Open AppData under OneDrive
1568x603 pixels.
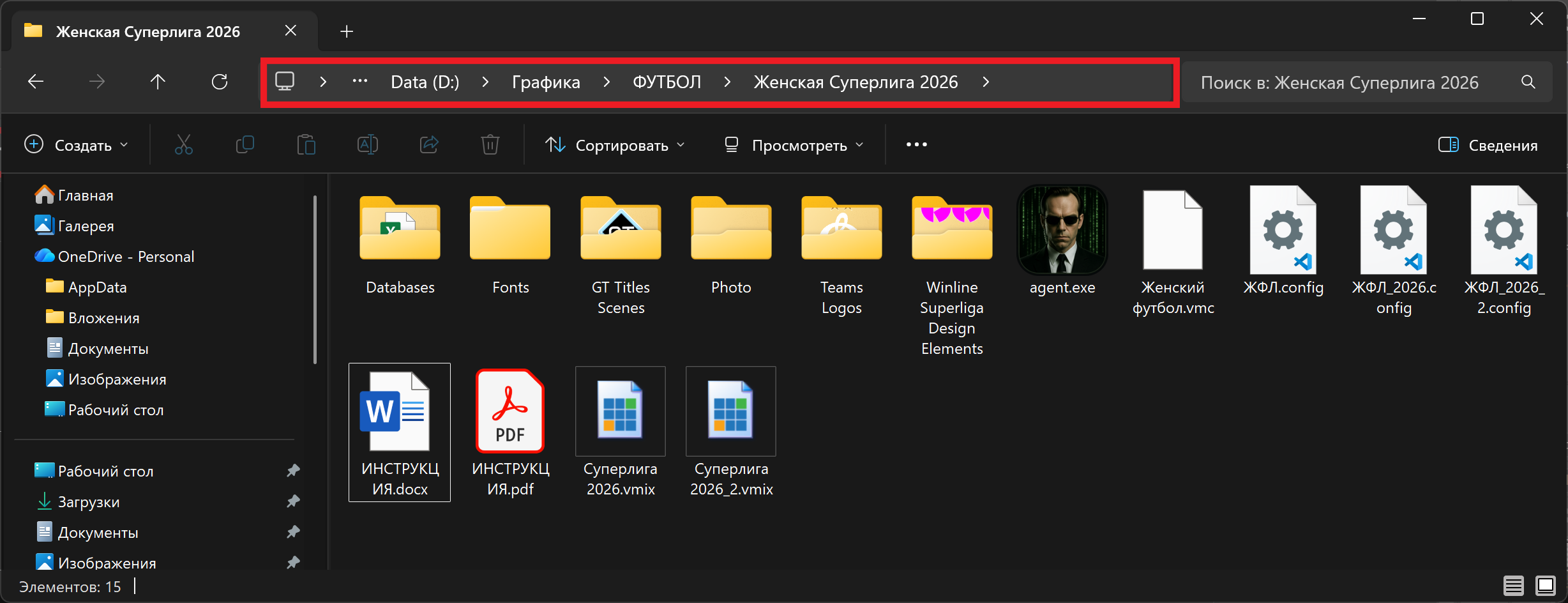click(87, 287)
